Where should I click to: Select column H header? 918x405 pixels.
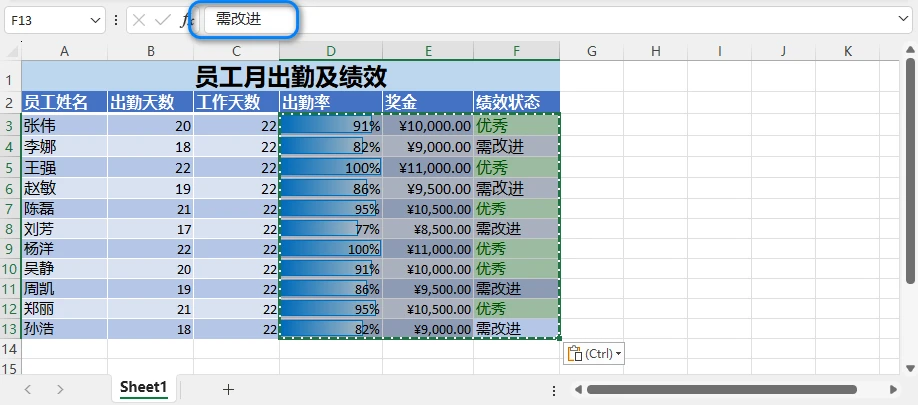point(655,52)
